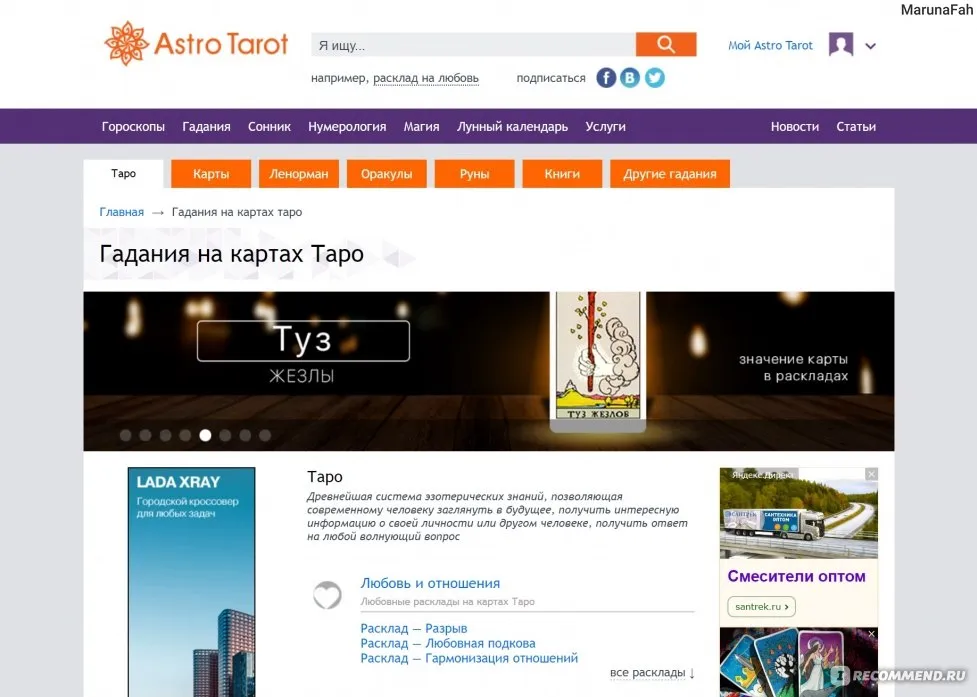Open the Facebook subscribe icon
Viewport: 977px width, 697px height.
(x=606, y=78)
